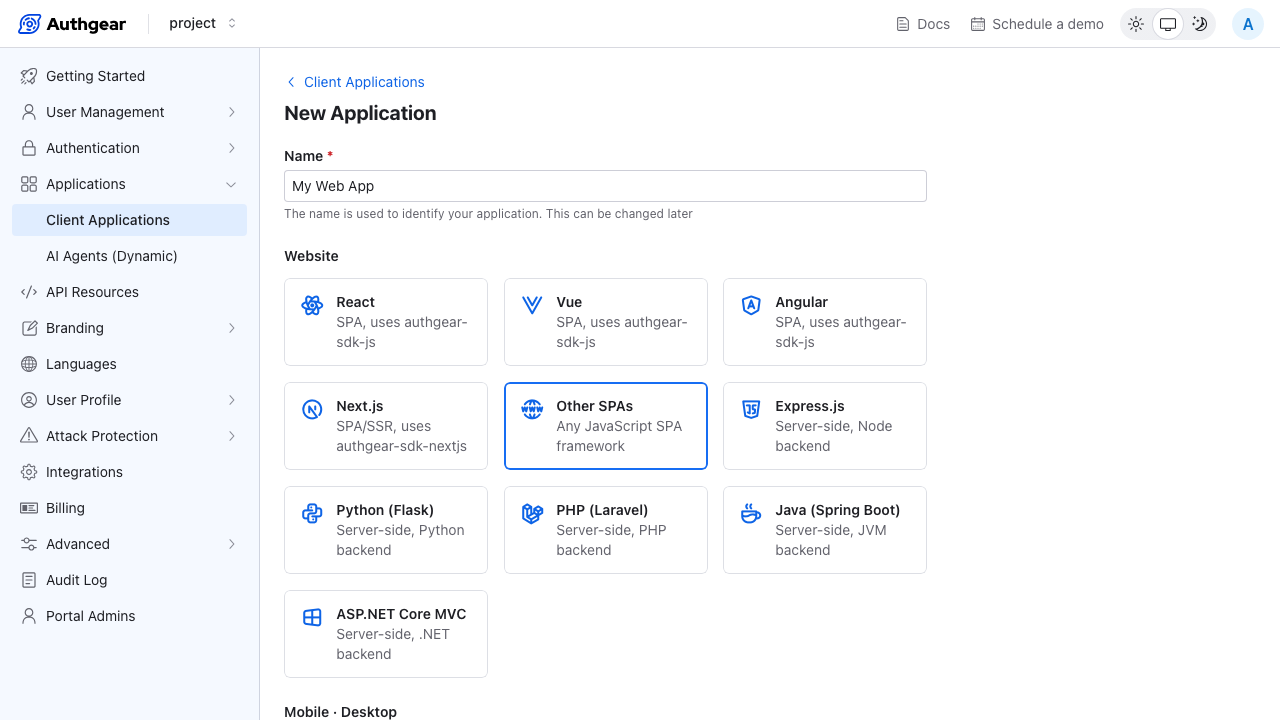This screenshot has width=1280, height=720.
Task: Click the Billing card icon
Action: coord(29,508)
